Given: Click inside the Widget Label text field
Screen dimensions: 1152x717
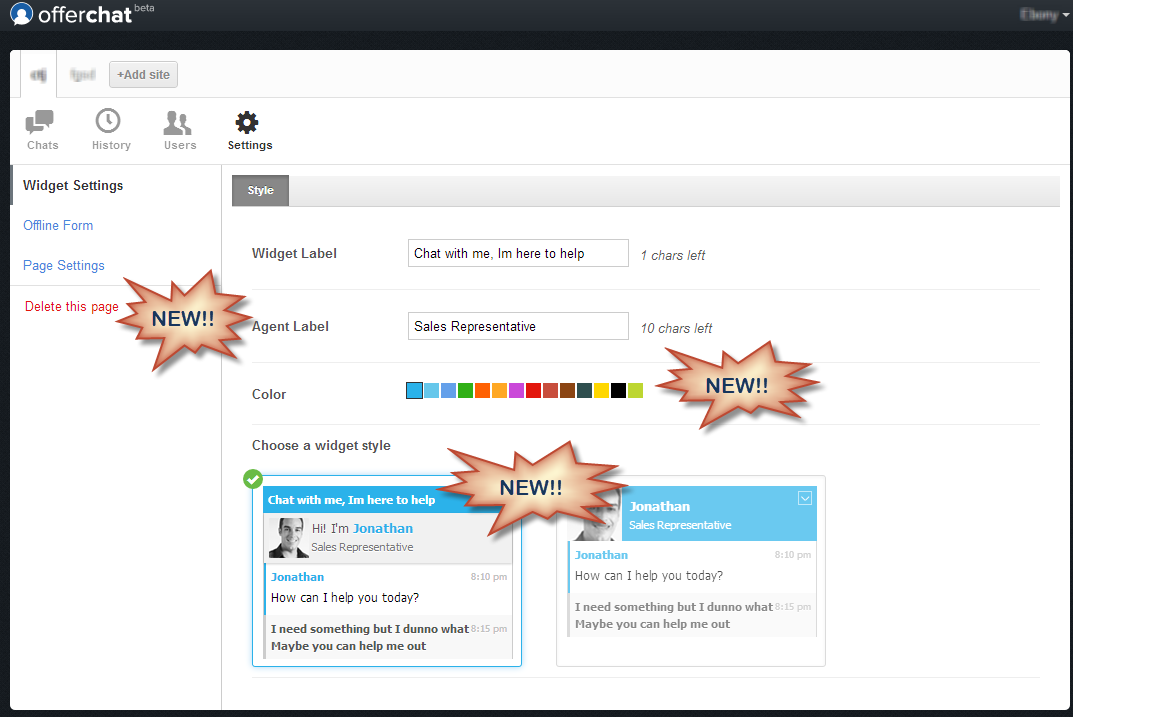Looking at the screenshot, I should [517, 253].
